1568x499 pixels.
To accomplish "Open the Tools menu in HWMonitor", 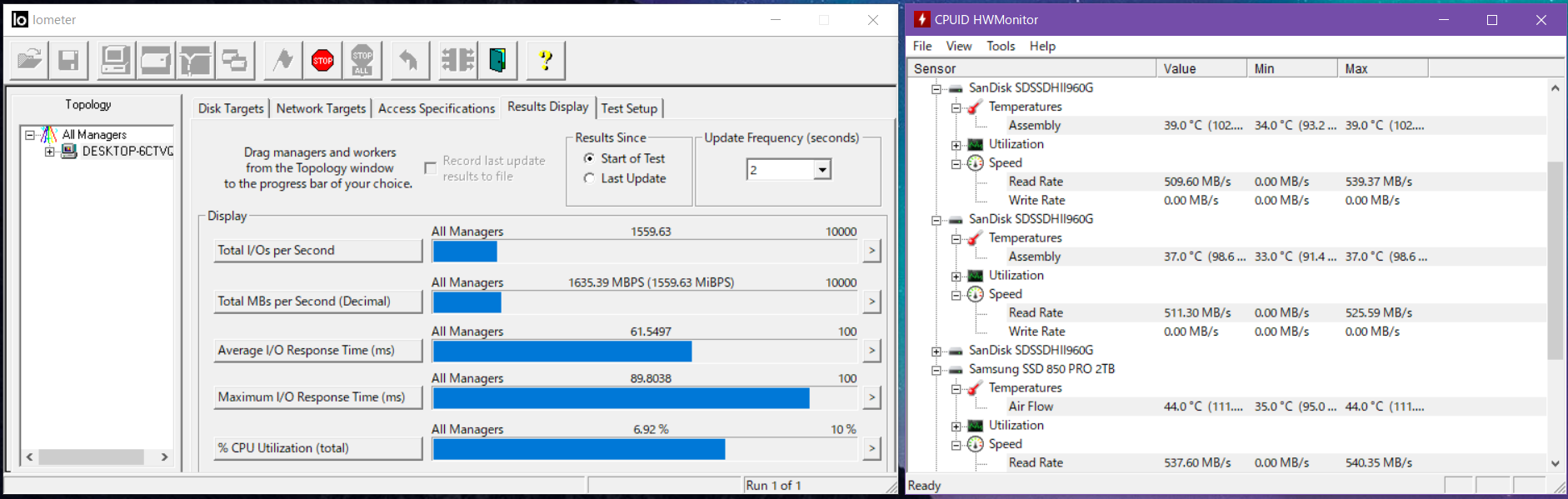I will (x=1001, y=46).
